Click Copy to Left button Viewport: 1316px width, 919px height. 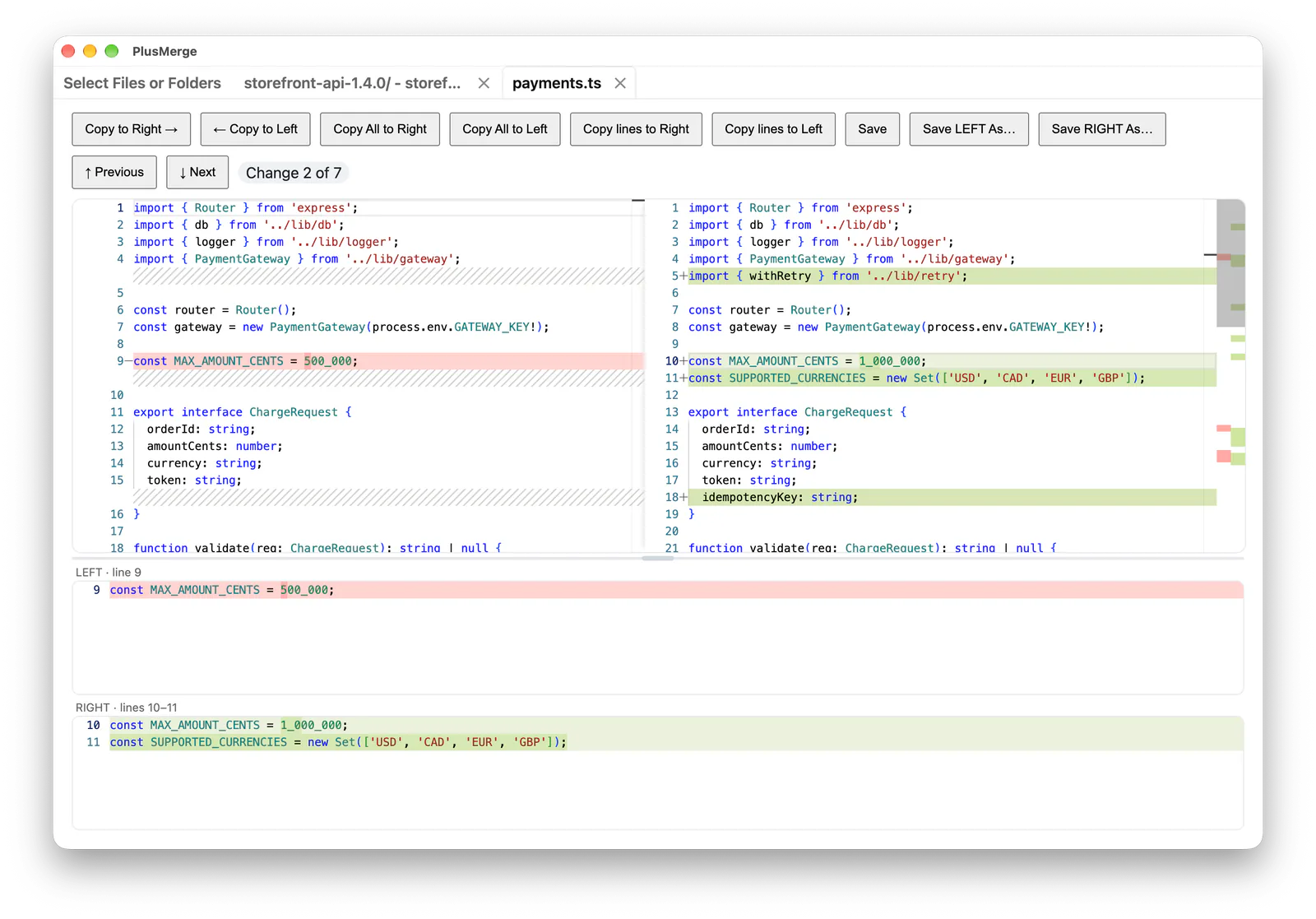[x=255, y=129]
